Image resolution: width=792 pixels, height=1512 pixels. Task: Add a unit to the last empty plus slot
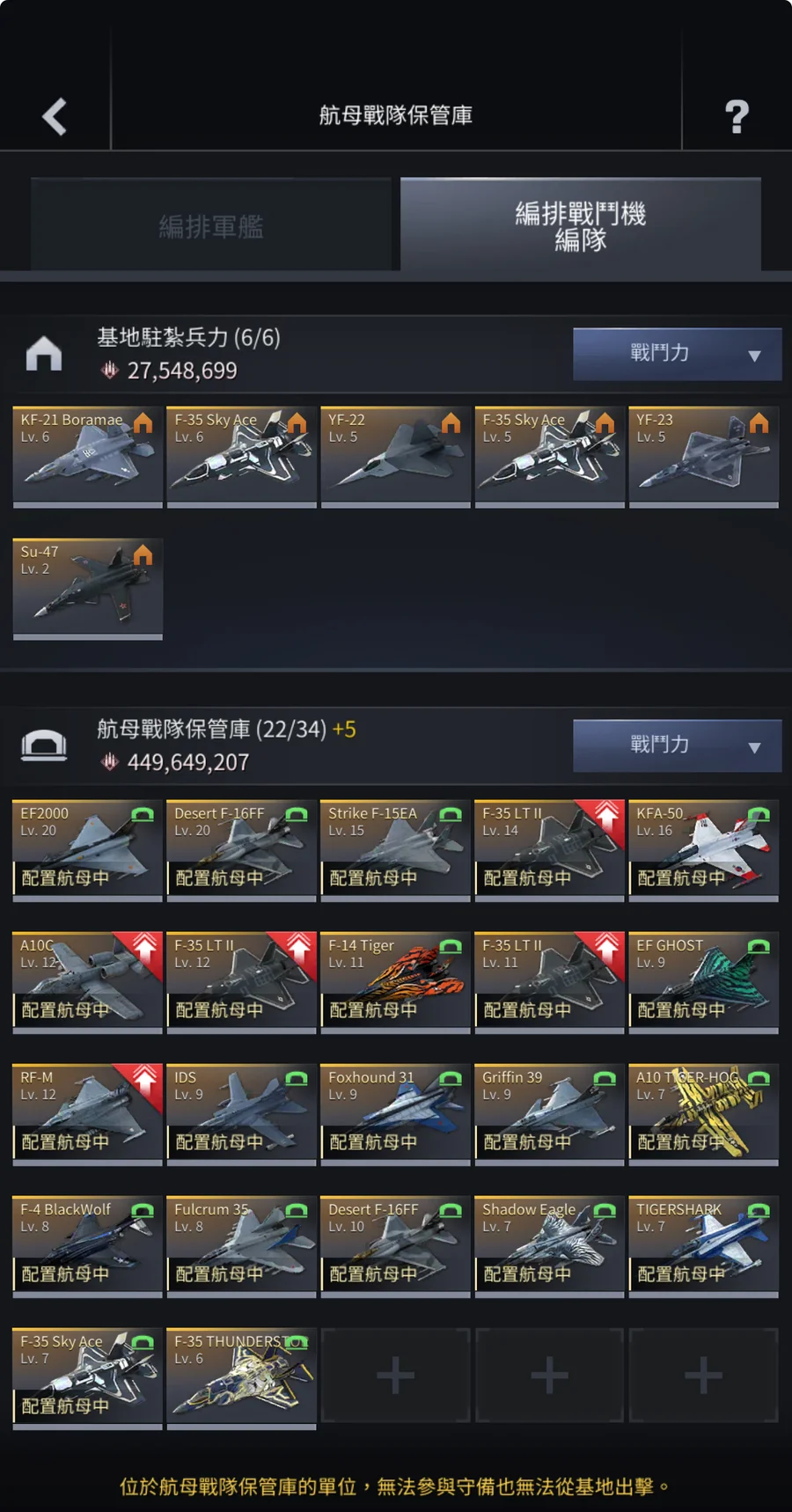coord(703,1375)
